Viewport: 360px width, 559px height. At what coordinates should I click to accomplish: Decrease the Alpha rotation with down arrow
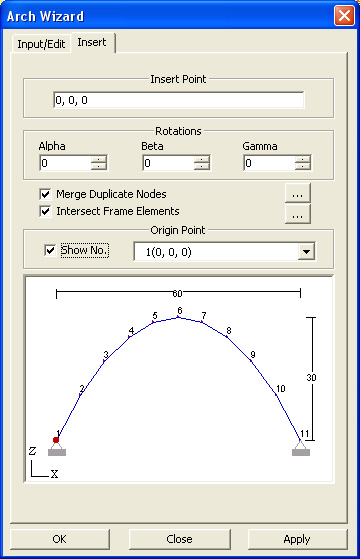tap(99, 166)
